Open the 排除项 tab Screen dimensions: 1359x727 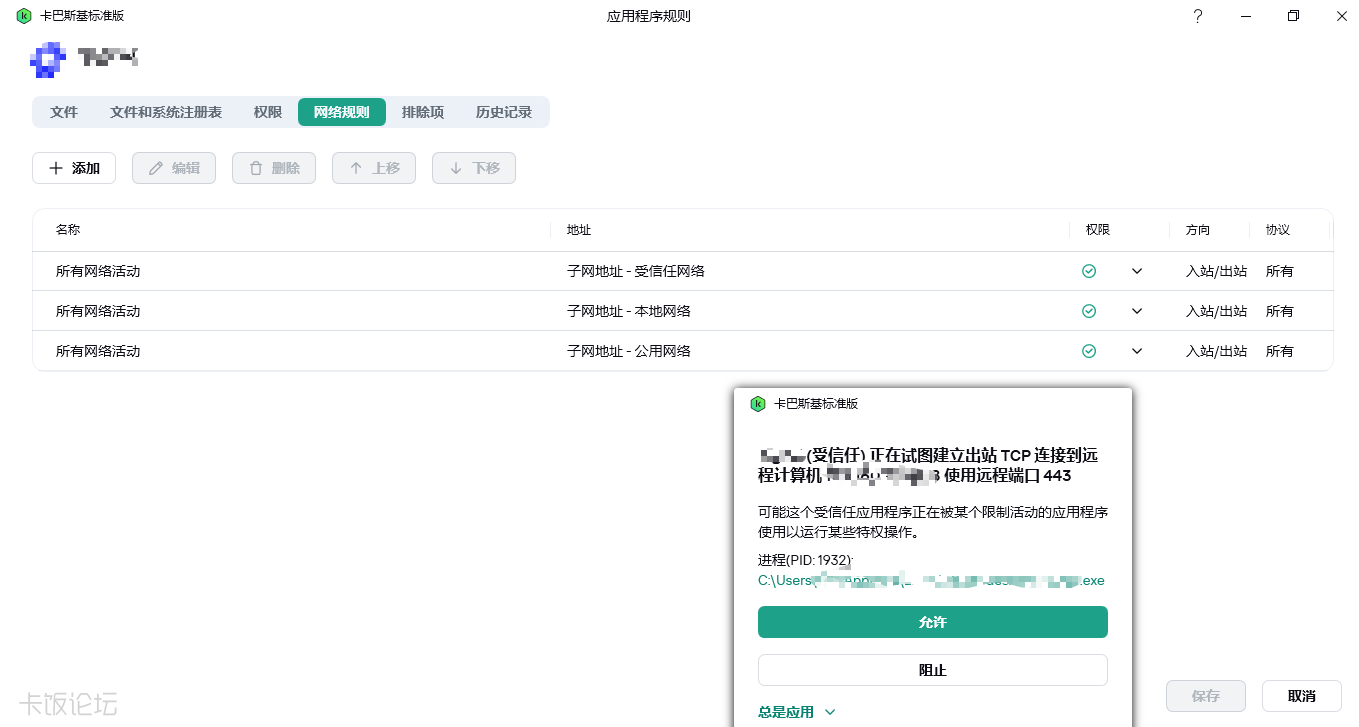coord(423,112)
